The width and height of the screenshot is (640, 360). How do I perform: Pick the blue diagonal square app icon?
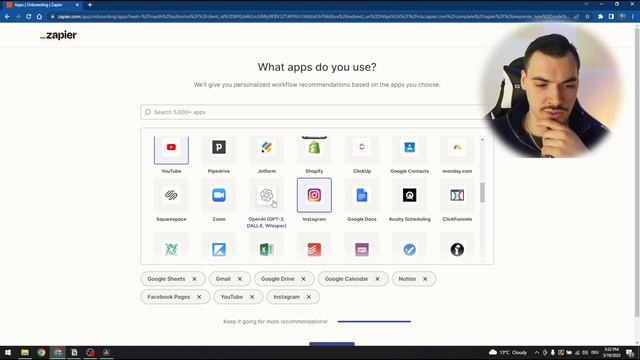pyautogui.click(x=219, y=249)
